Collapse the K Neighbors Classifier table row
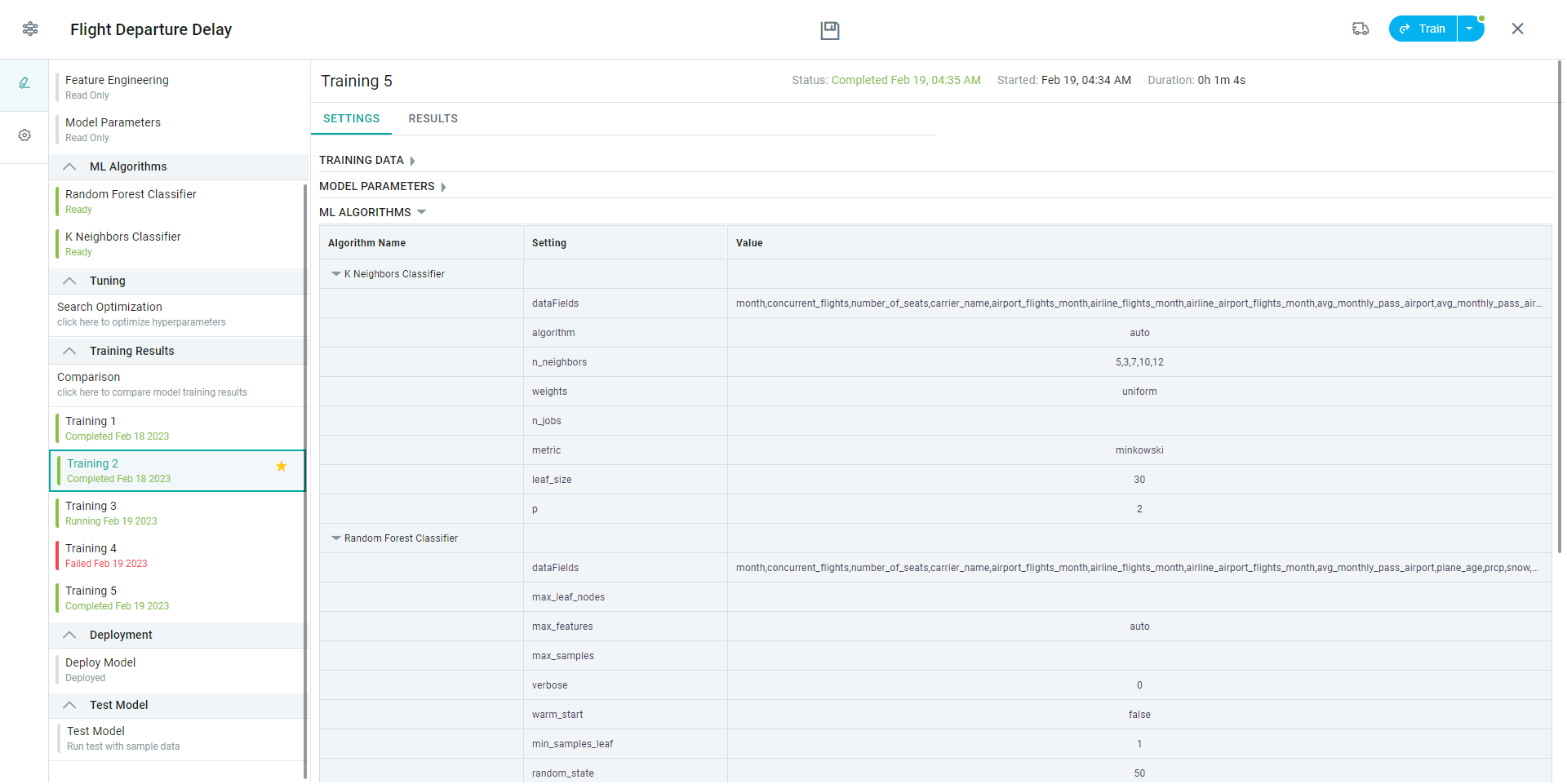 (335, 274)
